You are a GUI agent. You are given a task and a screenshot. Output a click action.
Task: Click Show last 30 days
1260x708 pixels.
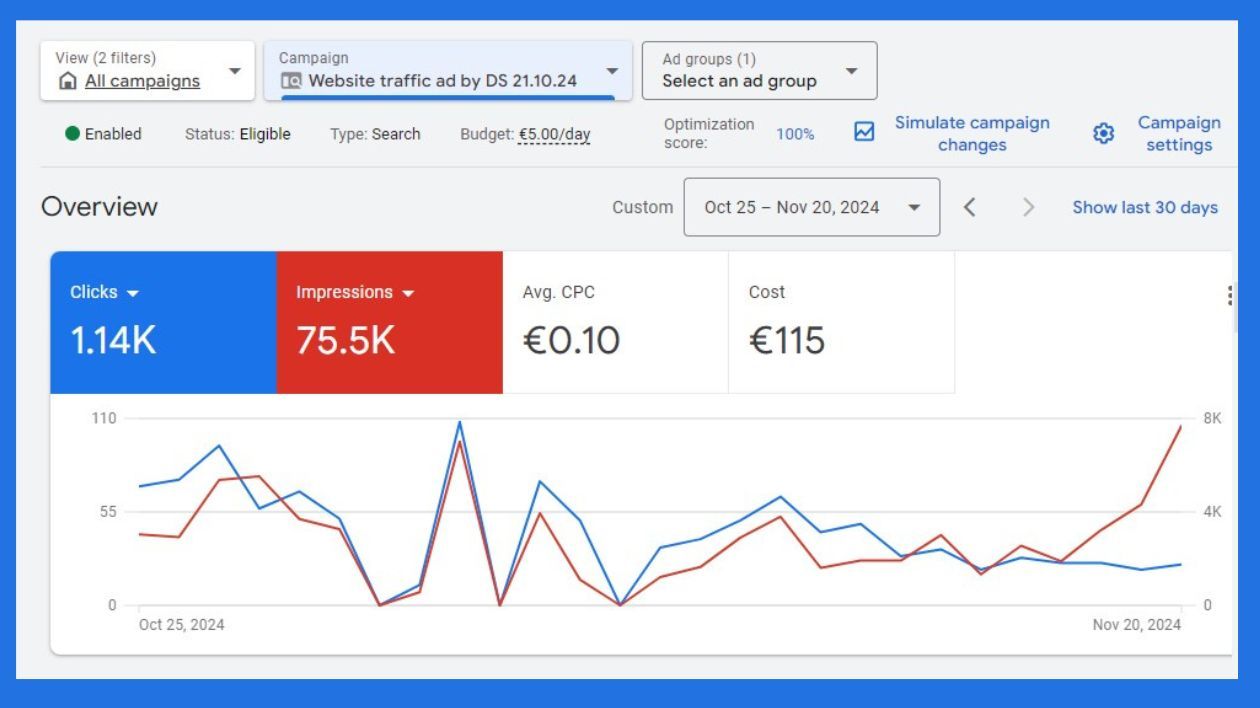tap(1145, 207)
